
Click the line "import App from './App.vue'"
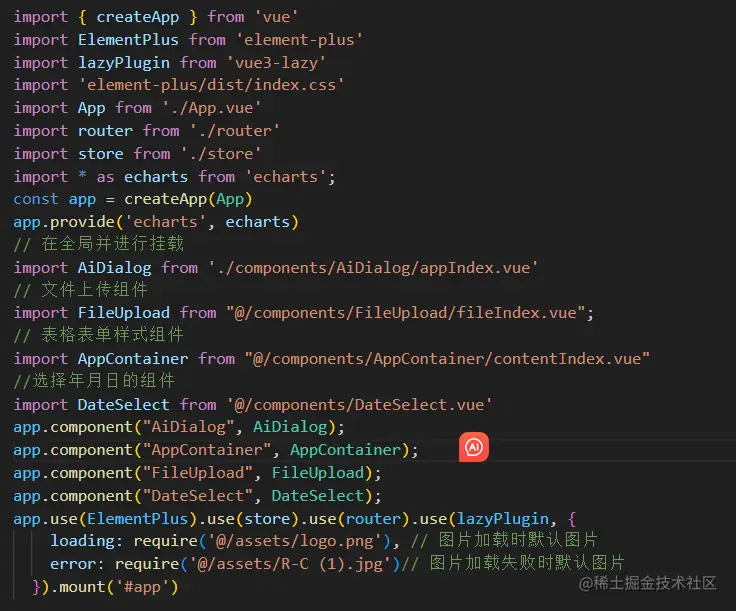click(137, 108)
